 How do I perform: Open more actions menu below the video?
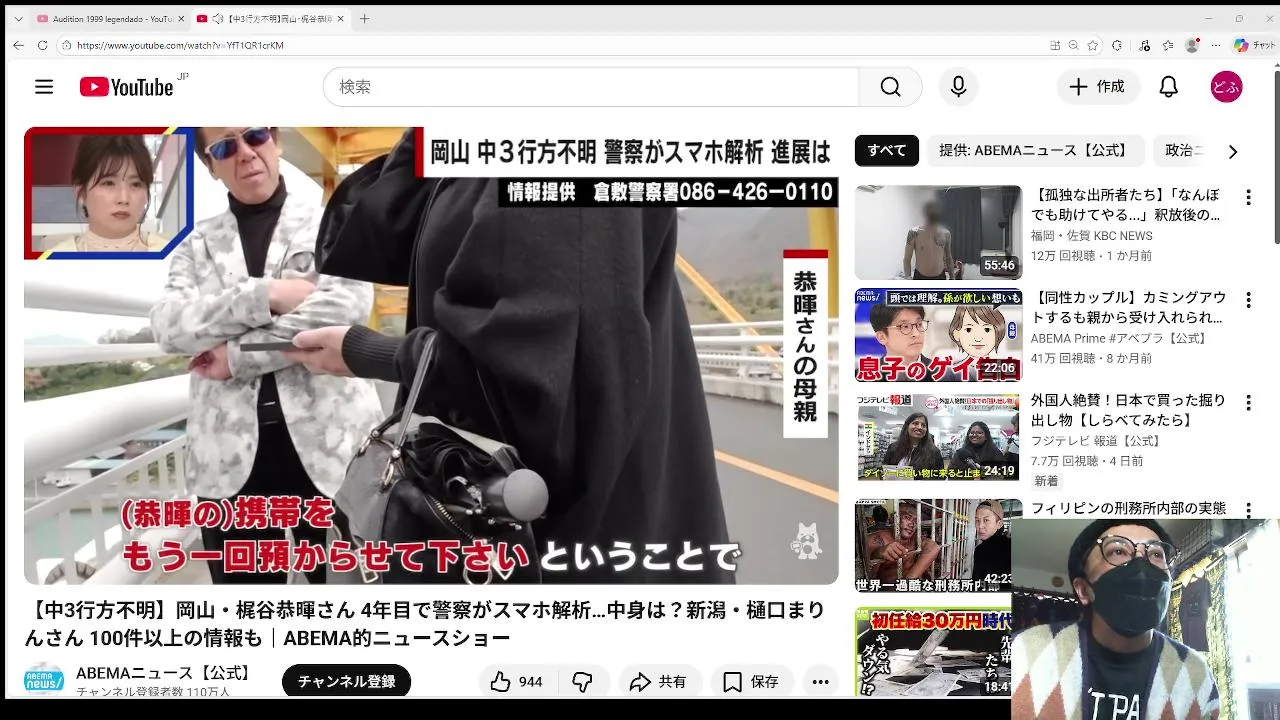tap(821, 682)
